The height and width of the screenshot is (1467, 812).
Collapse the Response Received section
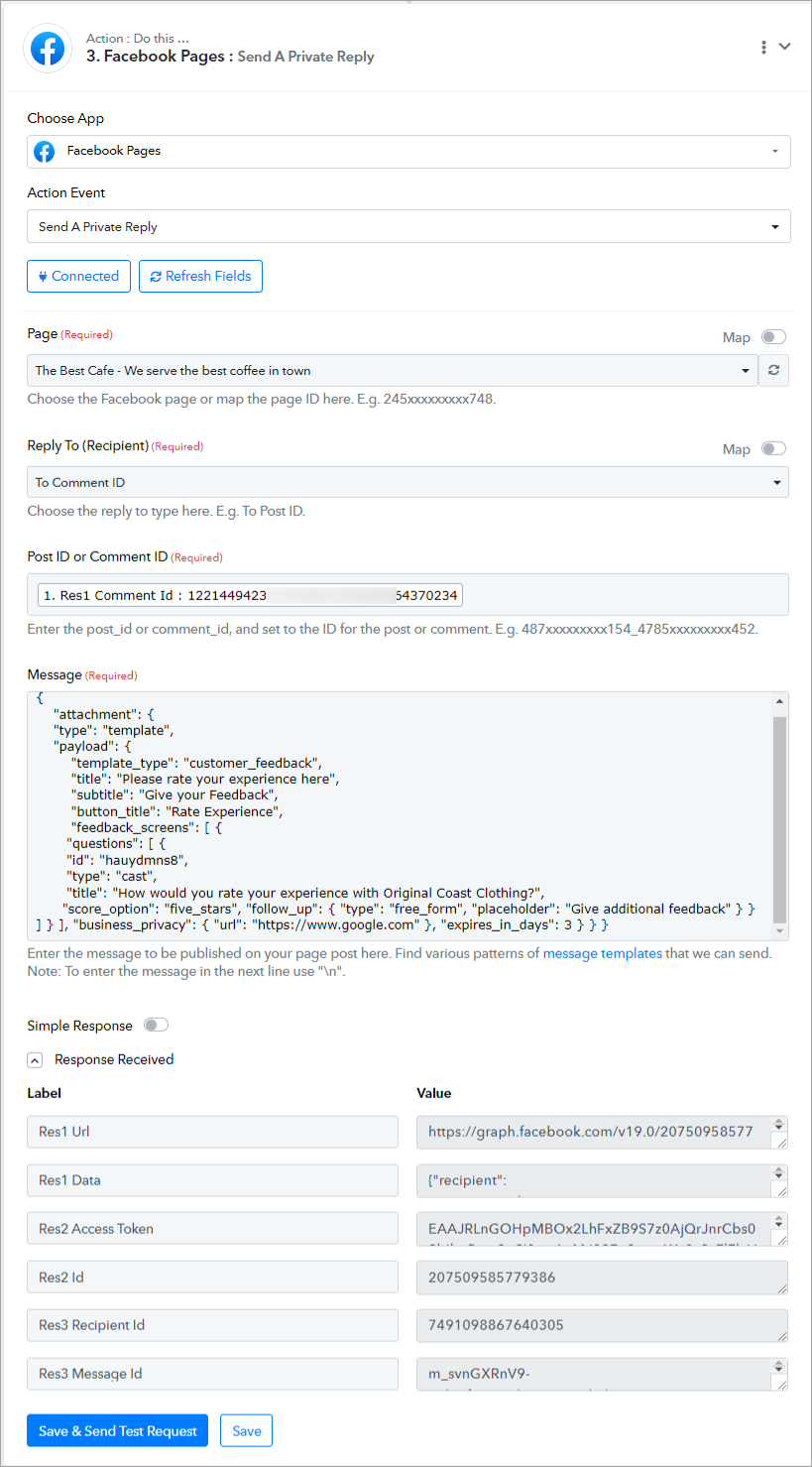pos(35,1060)
